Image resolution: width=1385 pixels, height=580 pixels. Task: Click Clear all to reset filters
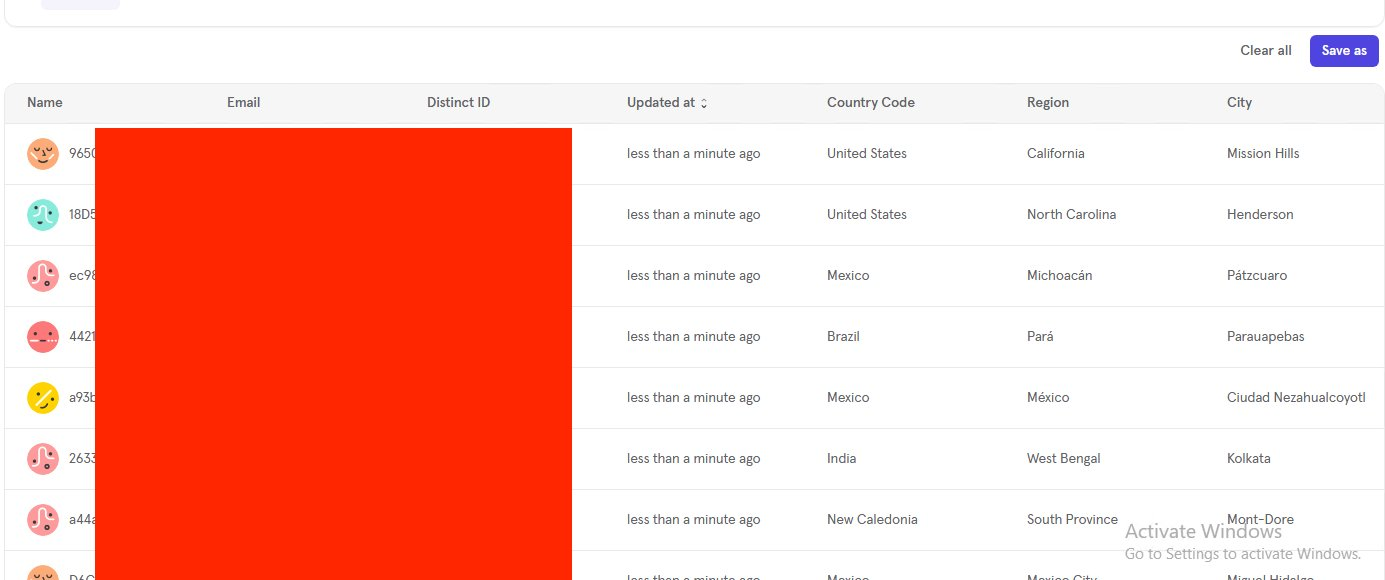tap(1265, 51)
